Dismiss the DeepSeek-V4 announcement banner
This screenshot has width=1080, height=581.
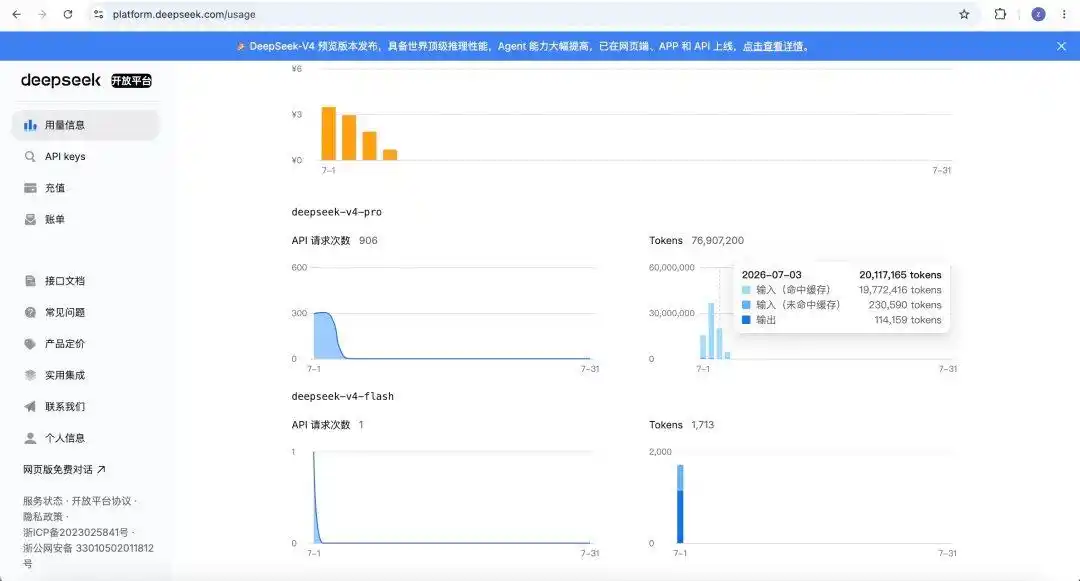pyautogui.click(x=1061, y=46)
